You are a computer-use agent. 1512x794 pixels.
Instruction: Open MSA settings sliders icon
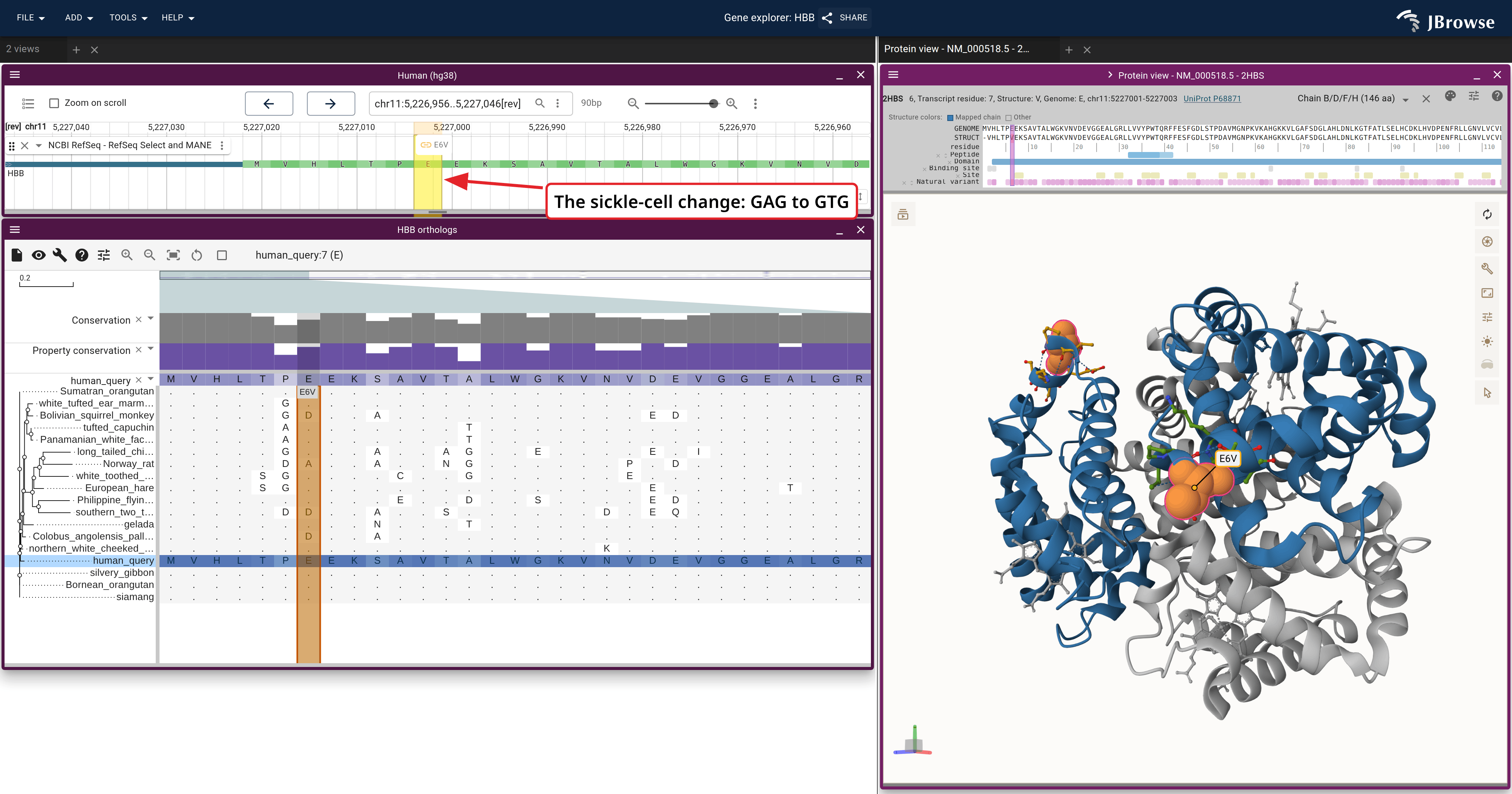104,255
